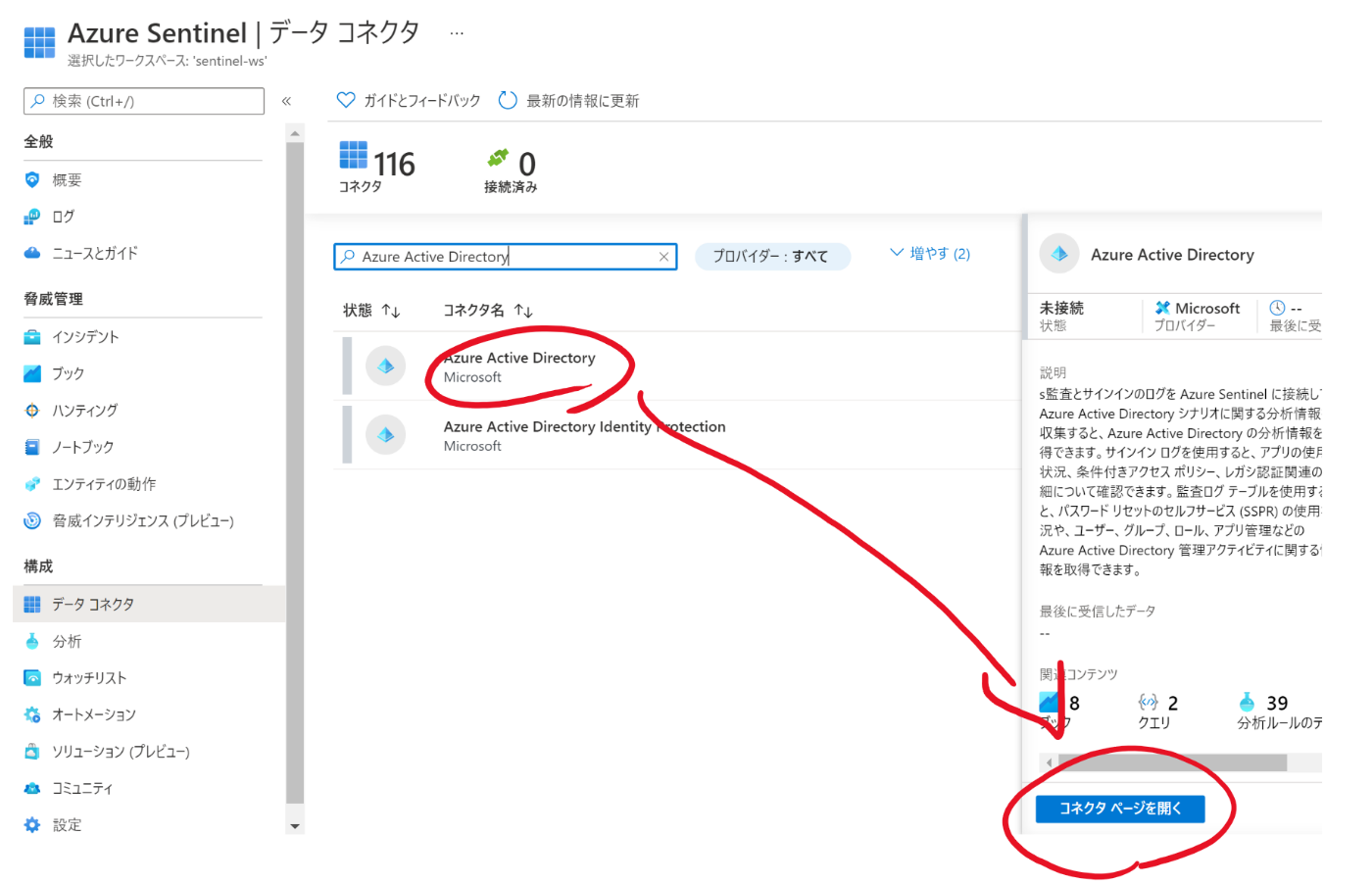Click the ハンティング target icon

click(x=32, y=410)
